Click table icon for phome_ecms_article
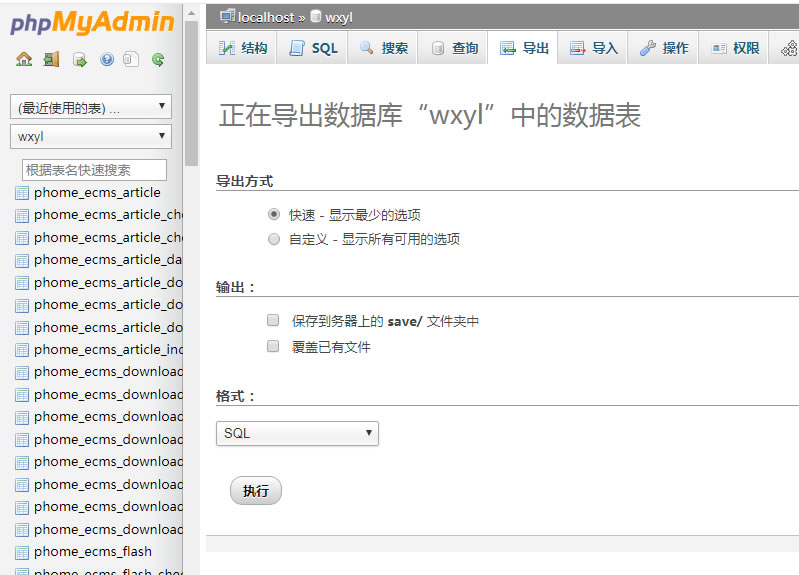The image size is (799, 575). pos(22,193)
